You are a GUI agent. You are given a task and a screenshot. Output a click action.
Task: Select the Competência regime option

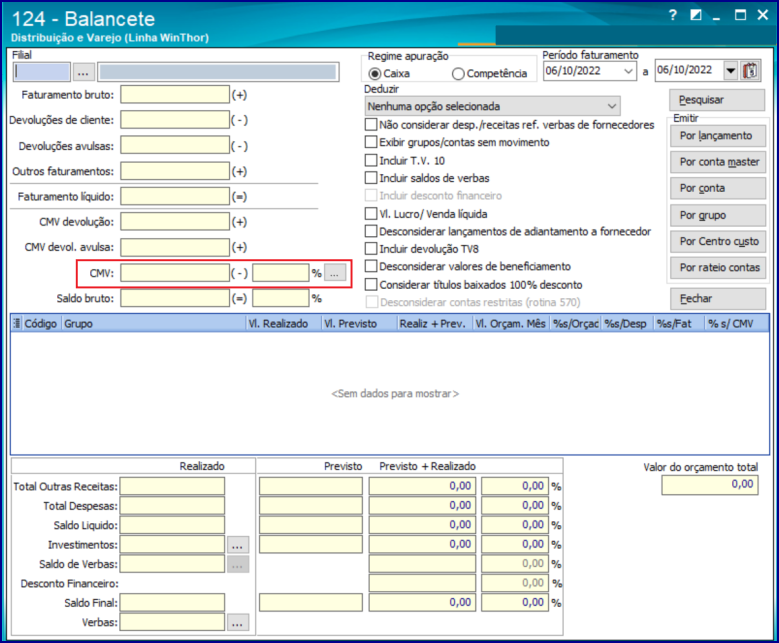point(490,74)
